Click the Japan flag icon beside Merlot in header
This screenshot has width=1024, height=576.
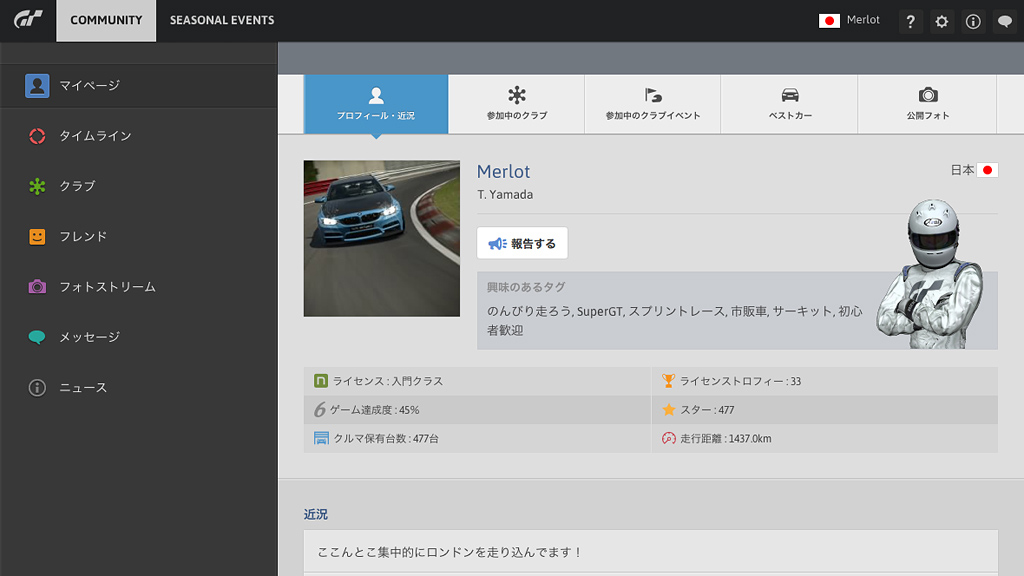pyautogui.click(x=829, y=21)
